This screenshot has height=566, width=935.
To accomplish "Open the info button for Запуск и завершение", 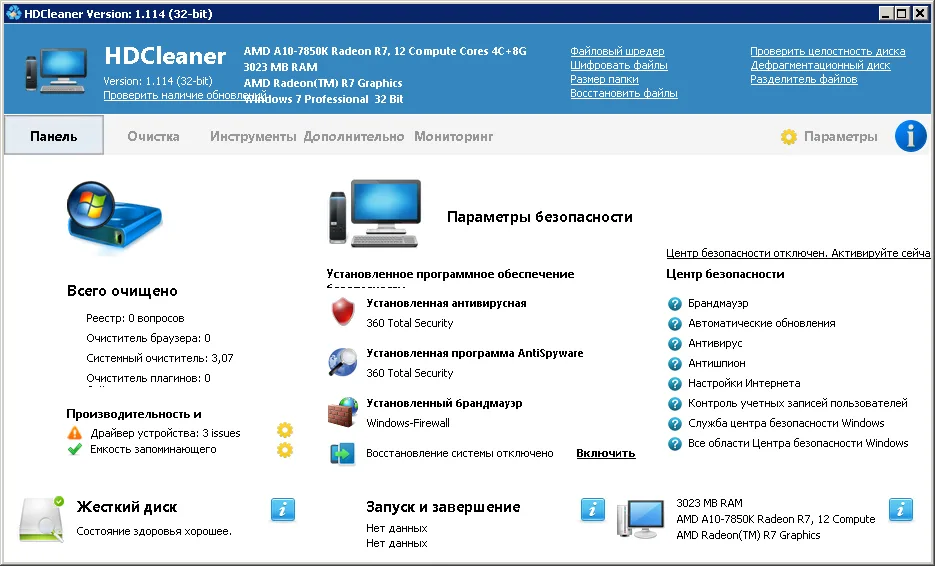I will (593, 510).
